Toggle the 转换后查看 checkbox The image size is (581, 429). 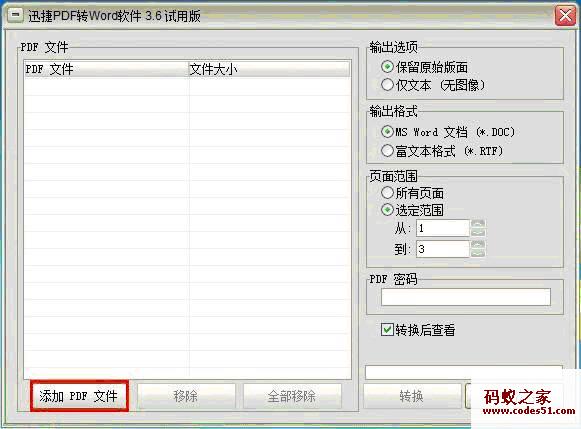point(387,329)
